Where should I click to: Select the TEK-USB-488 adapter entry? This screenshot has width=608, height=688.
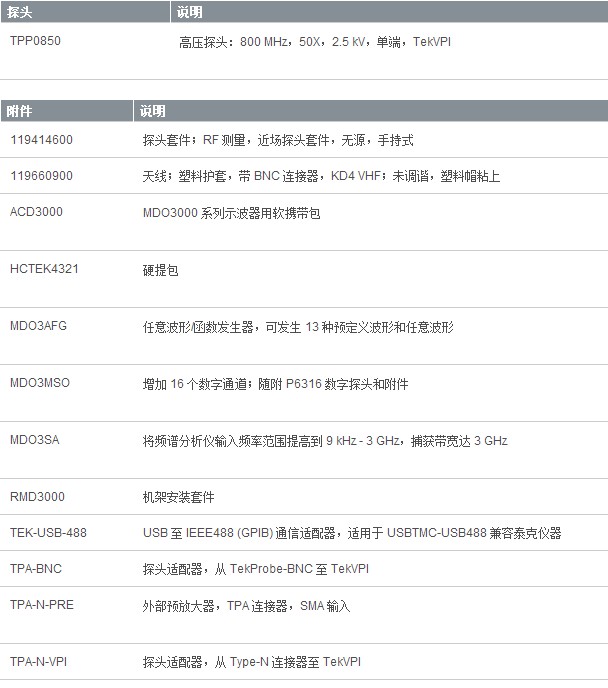click(x=48, y=533)
